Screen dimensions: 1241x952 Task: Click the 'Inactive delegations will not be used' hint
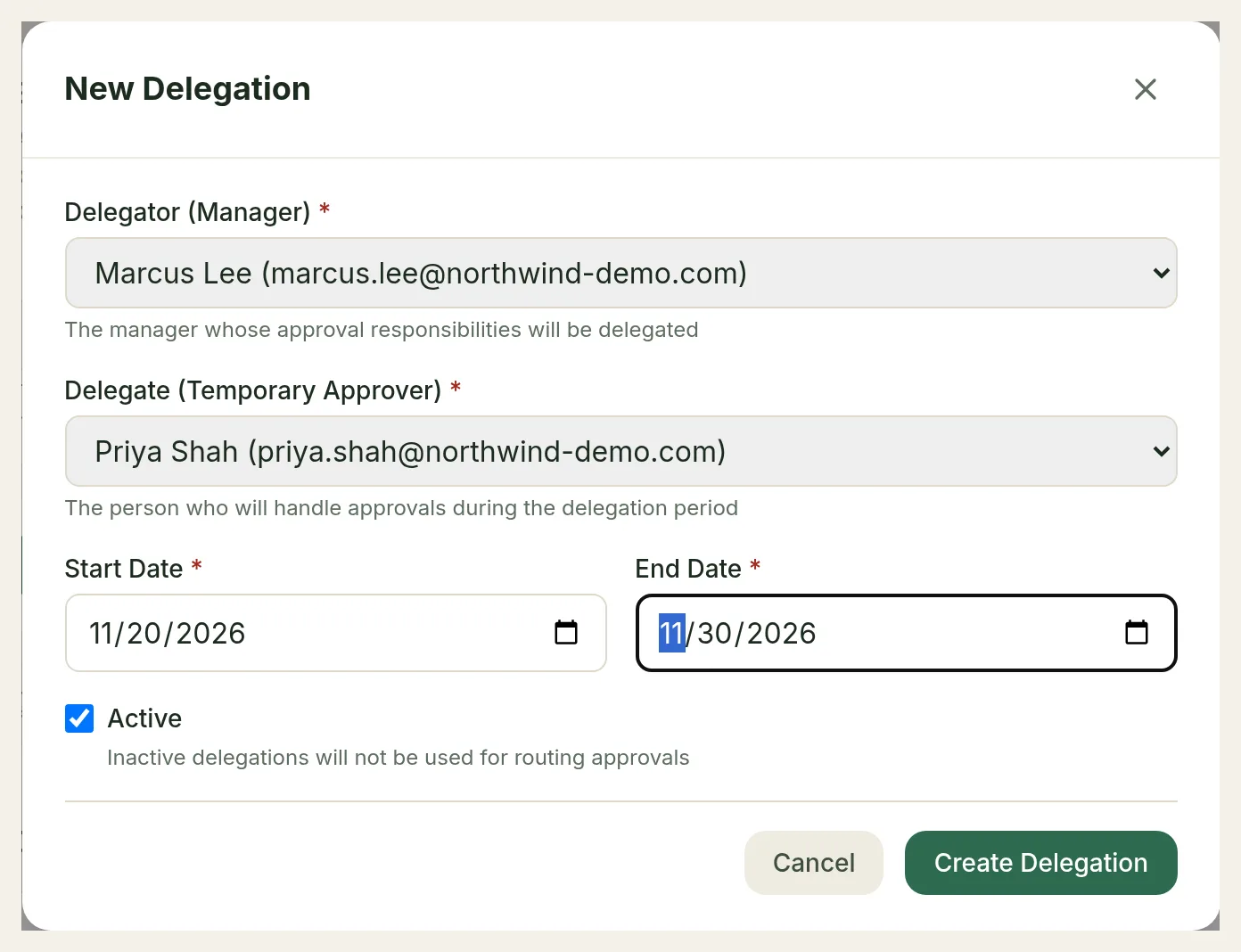tap(399, 758)
